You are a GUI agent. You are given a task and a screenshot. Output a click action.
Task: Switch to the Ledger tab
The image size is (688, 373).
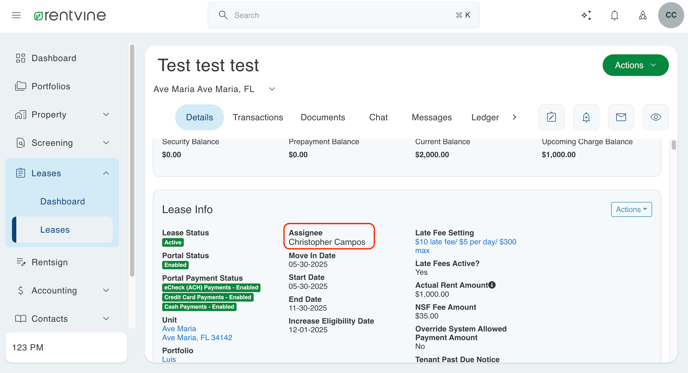tap(485, 117)
